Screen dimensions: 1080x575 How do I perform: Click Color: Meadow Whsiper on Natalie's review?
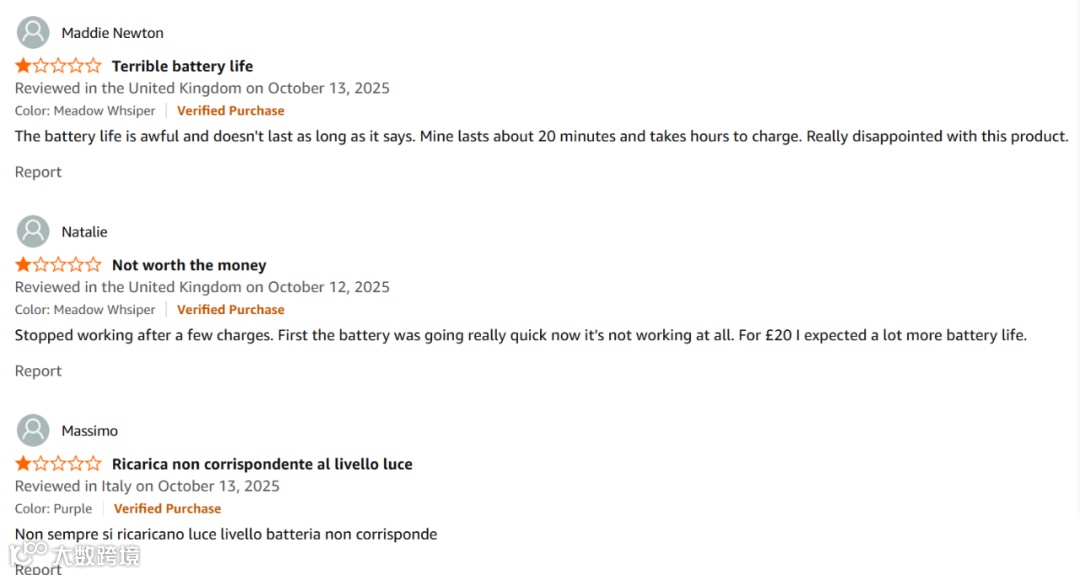(85, 310)
